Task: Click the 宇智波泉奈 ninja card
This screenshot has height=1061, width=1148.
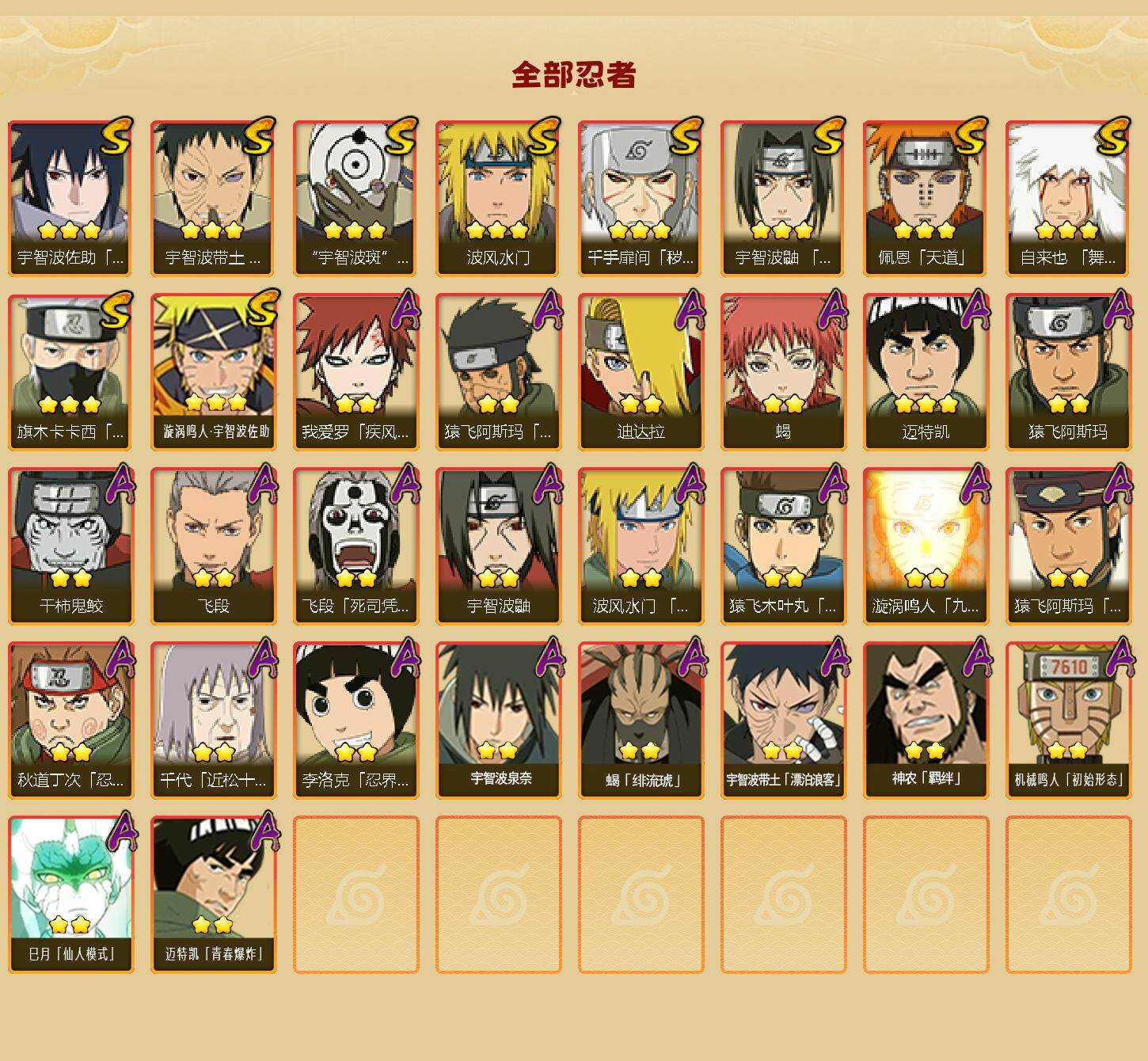Action: 498,721
